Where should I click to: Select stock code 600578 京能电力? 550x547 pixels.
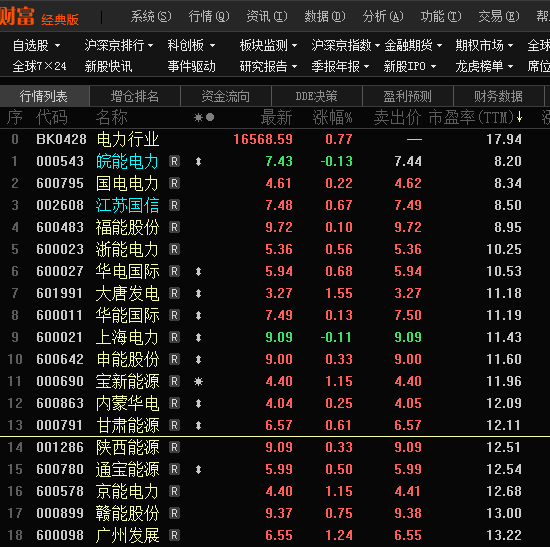(60, 491)
